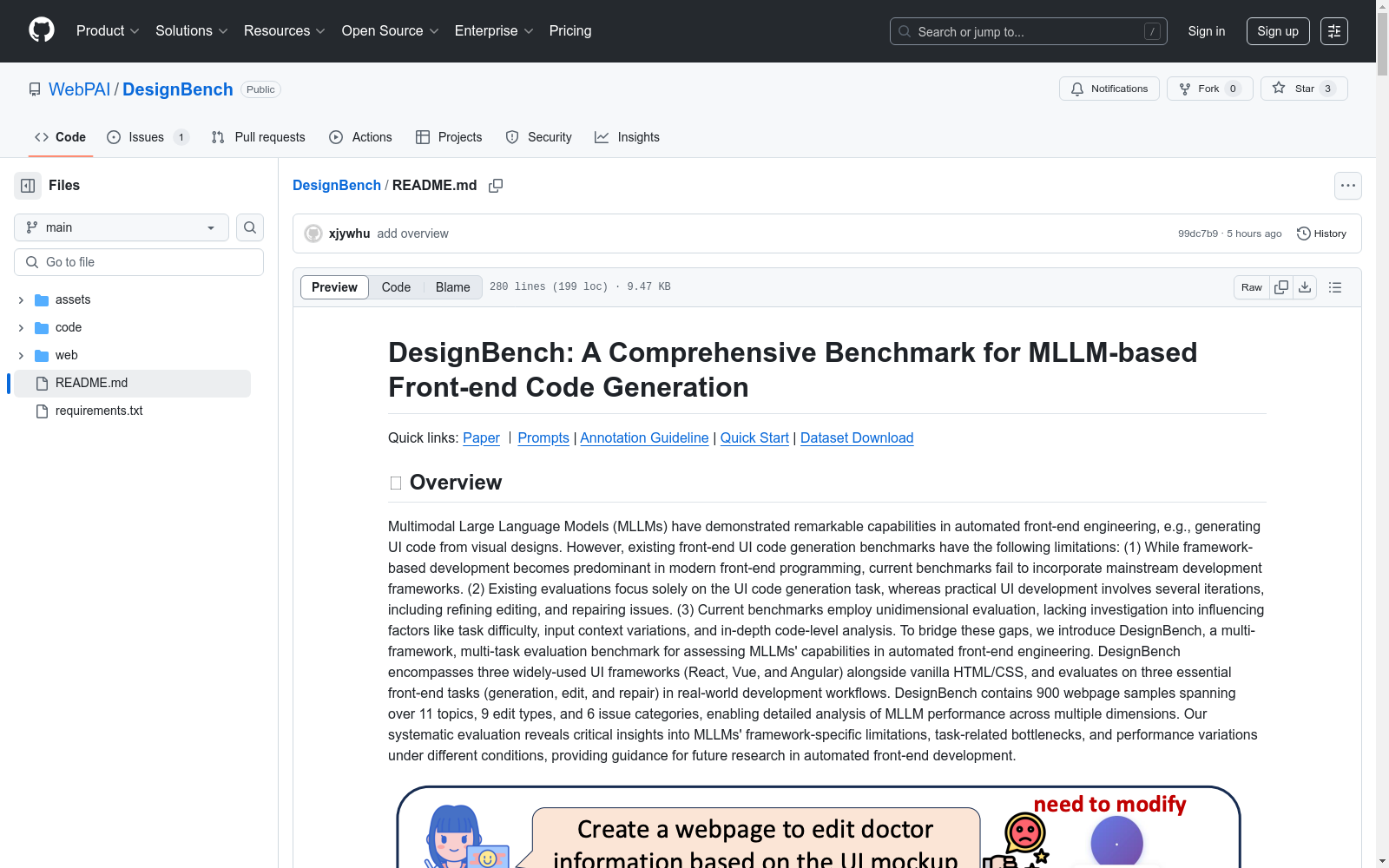Click the GitHub logo icon
The height and width of the screenshot is (868, 1389).
[41, 30]
